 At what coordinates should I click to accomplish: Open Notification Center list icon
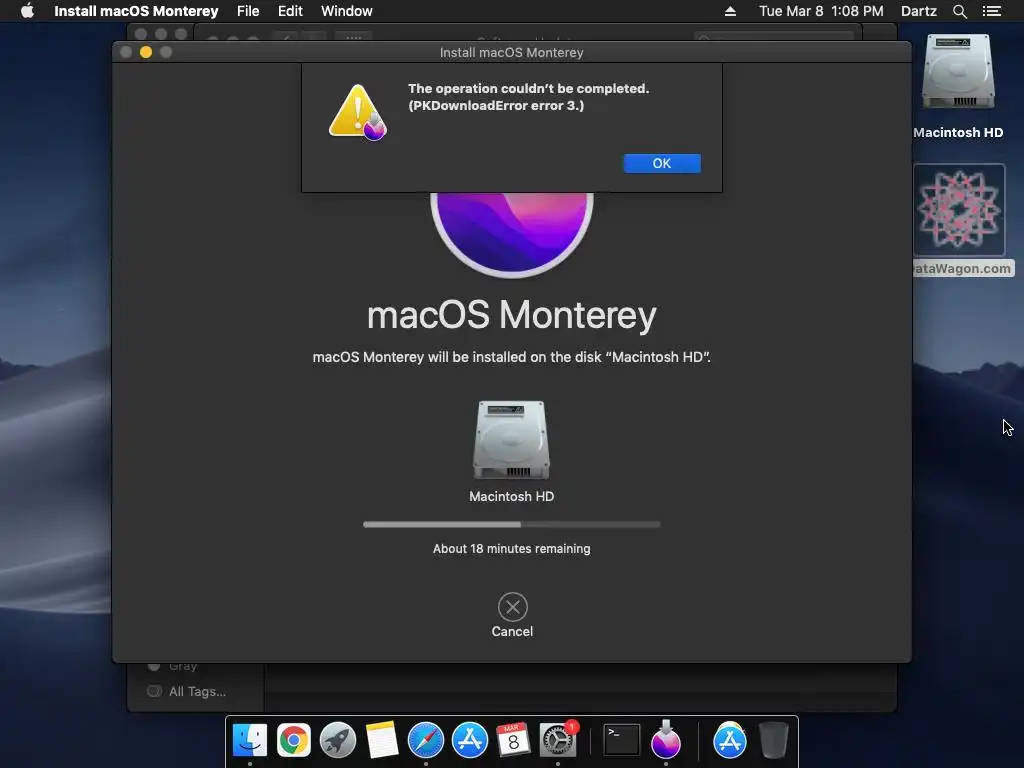992,11
